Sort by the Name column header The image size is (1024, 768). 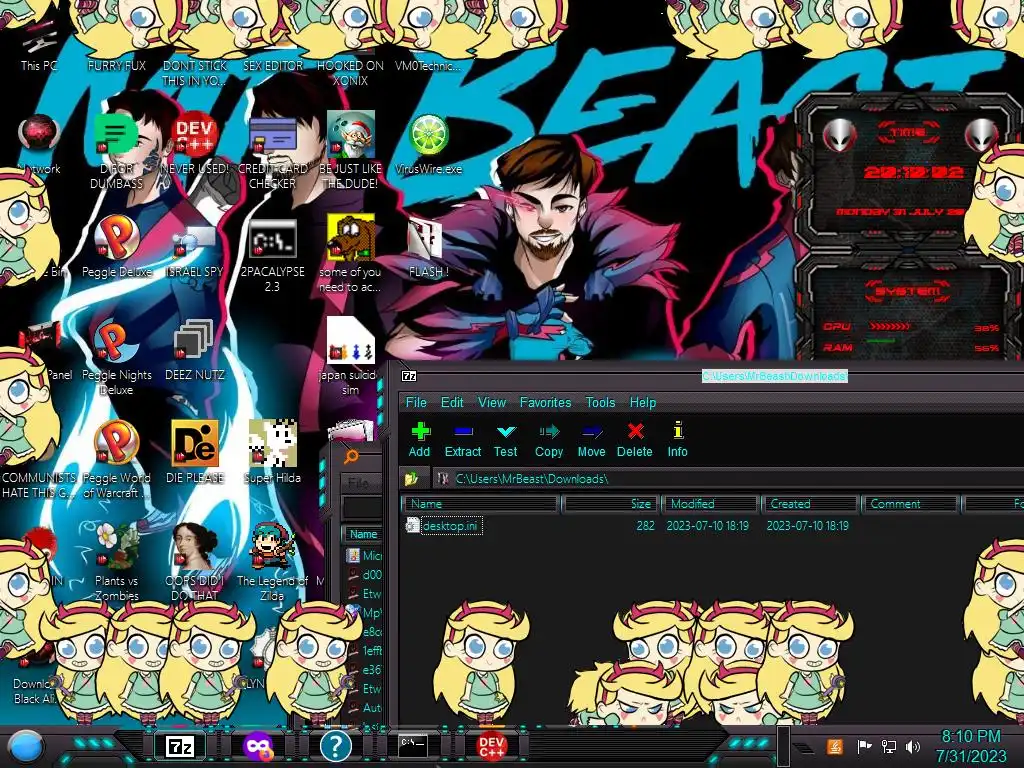(480, 504)
